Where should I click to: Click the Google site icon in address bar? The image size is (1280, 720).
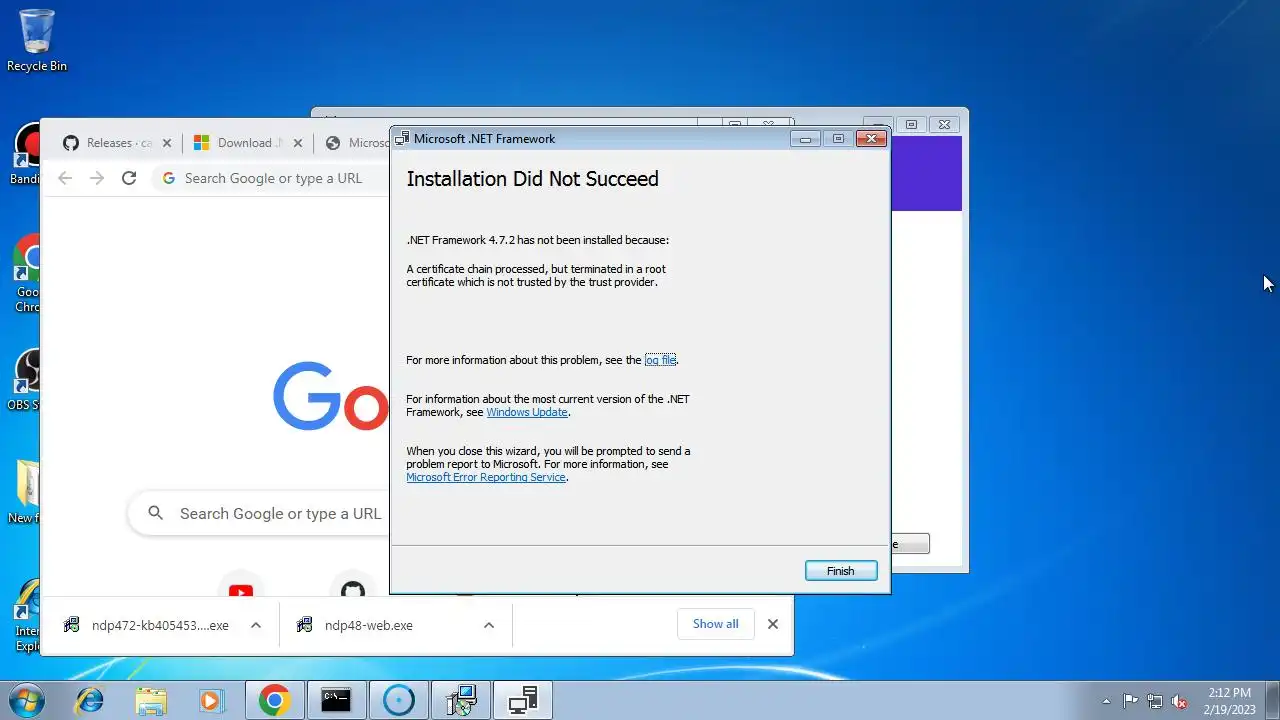click(x=168, y=178)
